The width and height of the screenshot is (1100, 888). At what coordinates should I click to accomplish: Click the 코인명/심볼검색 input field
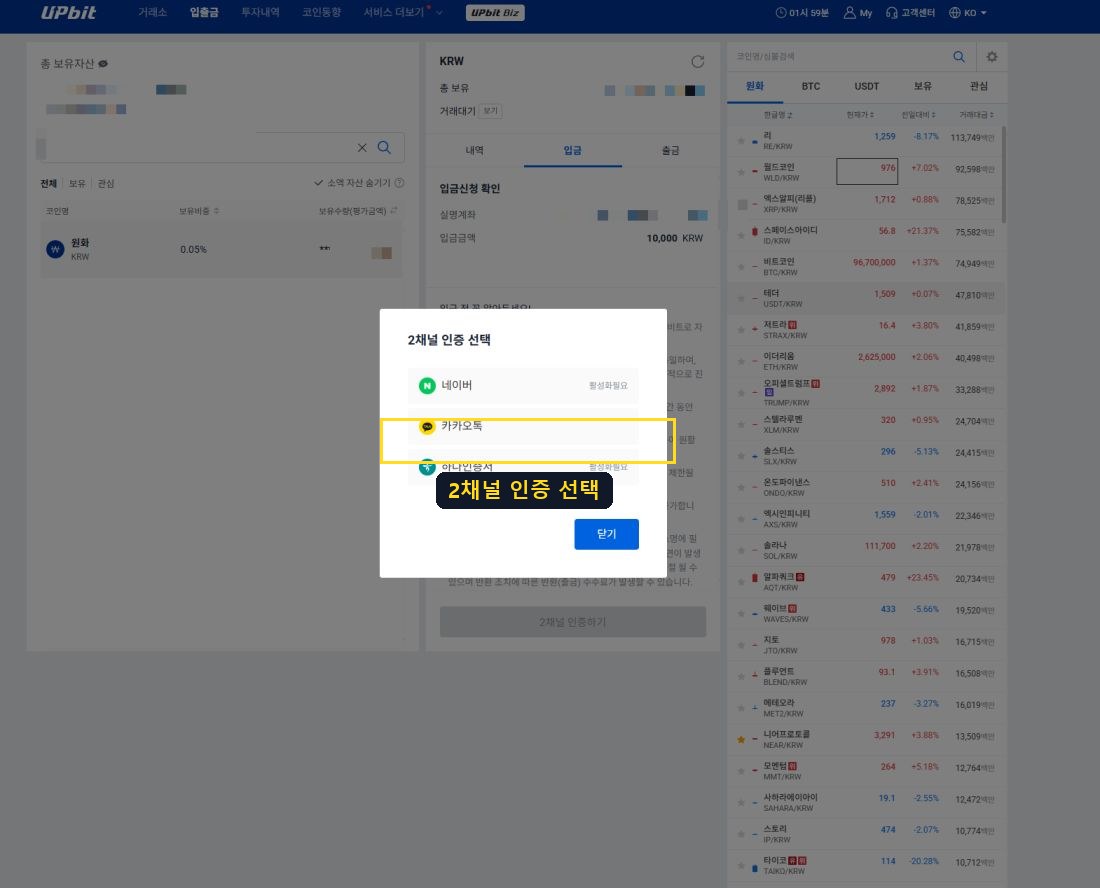(839, 57)
